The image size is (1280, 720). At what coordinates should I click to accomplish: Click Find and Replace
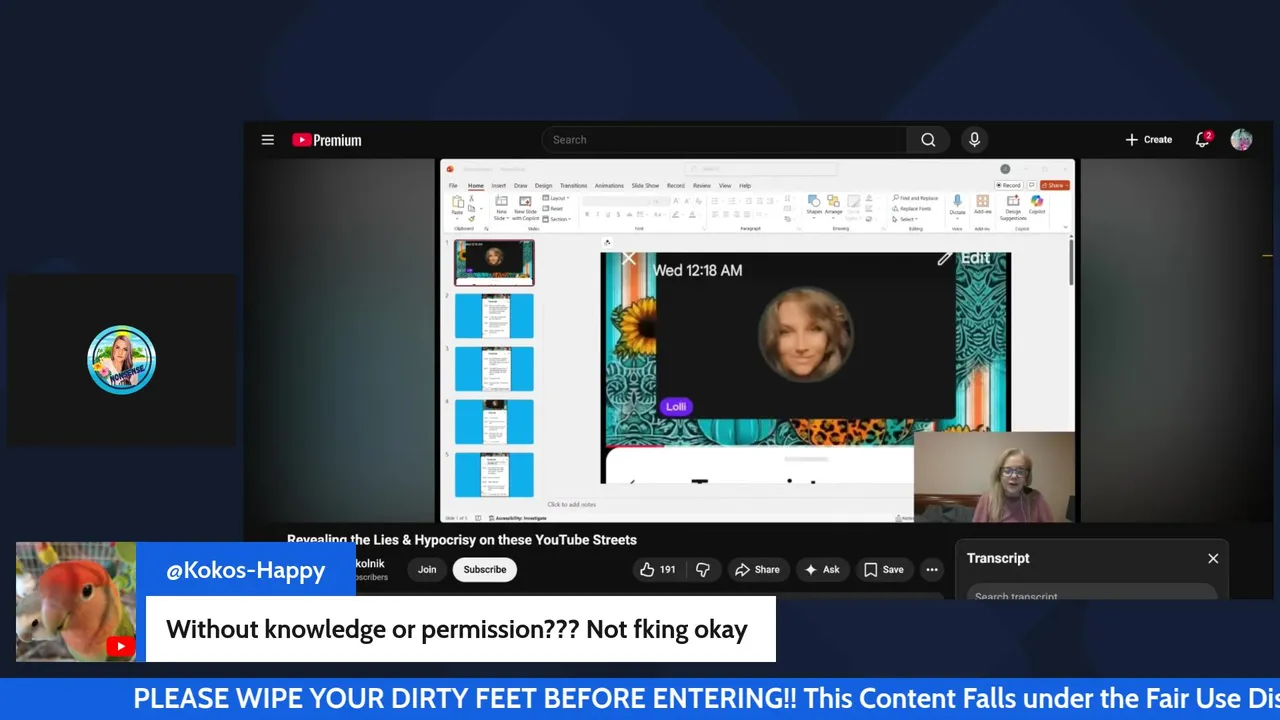pos(916,198)
